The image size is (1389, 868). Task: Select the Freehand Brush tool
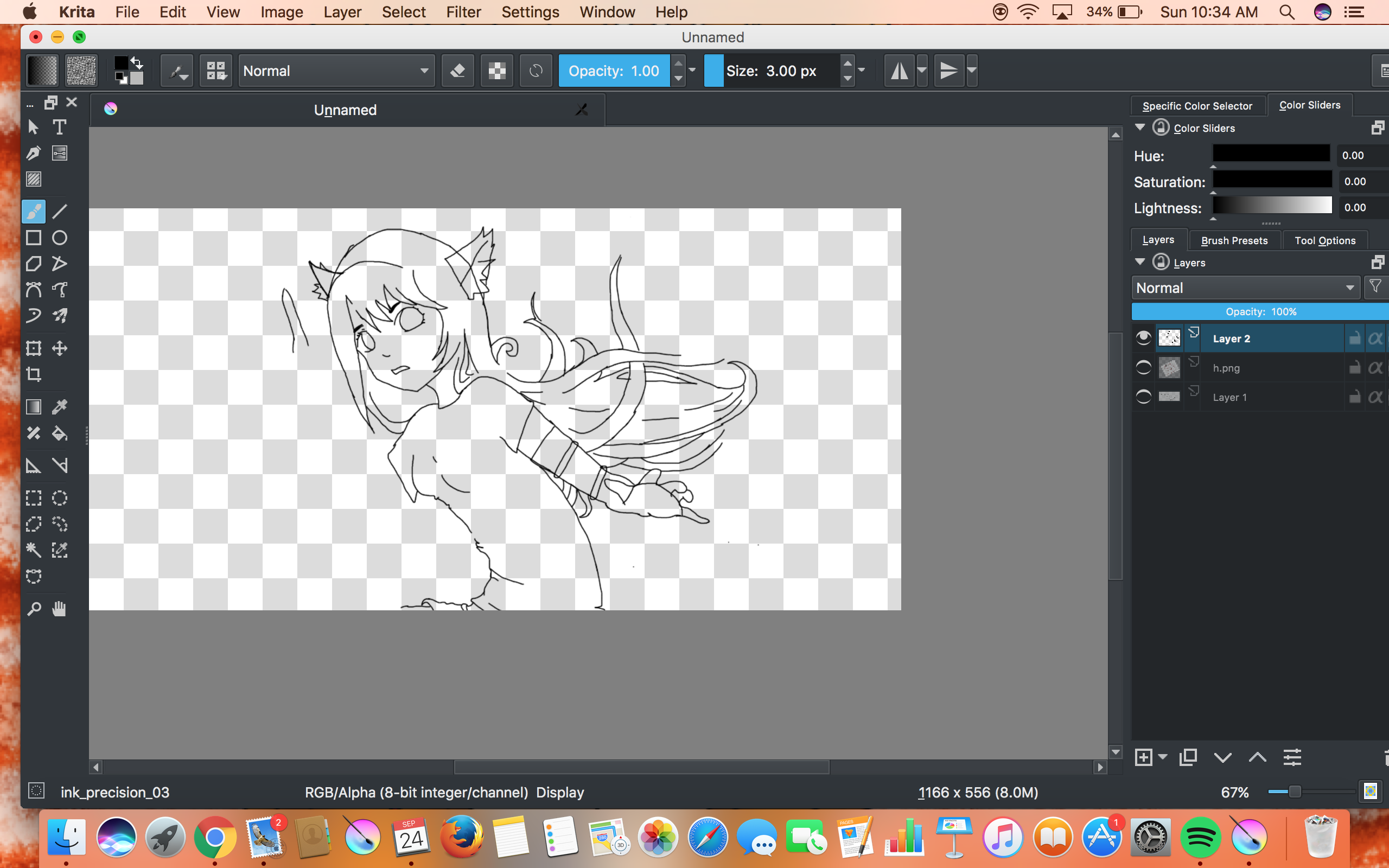tap(33, 211)
